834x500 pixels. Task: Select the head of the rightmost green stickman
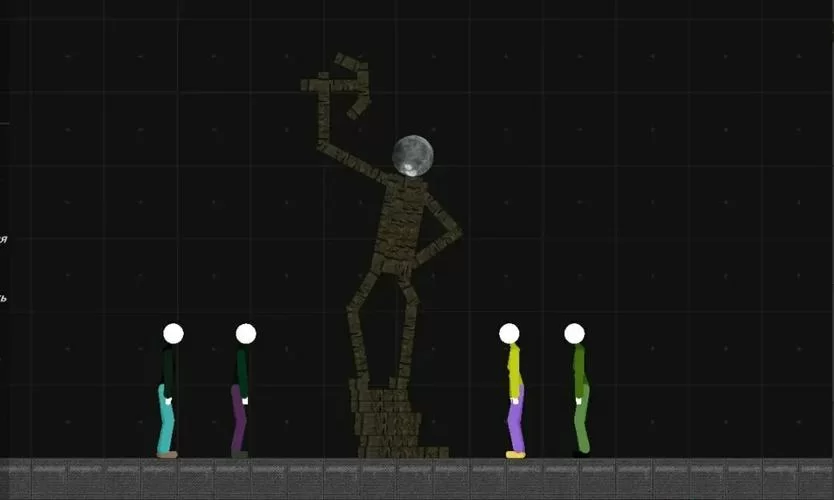point(574,333)
